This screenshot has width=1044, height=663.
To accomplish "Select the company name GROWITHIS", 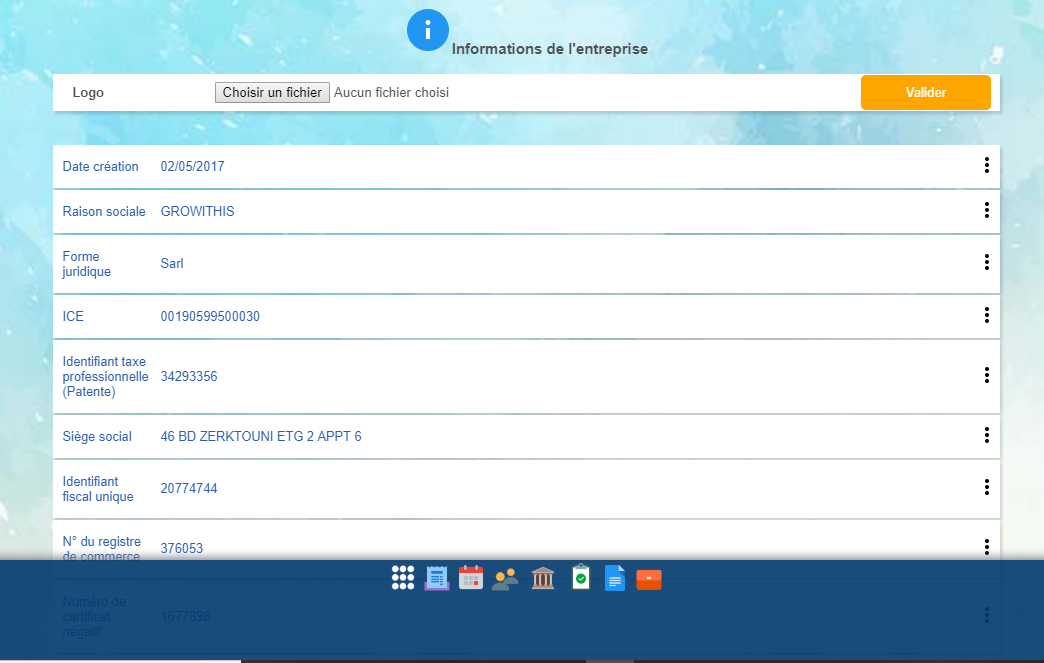I will pos(198,212).
